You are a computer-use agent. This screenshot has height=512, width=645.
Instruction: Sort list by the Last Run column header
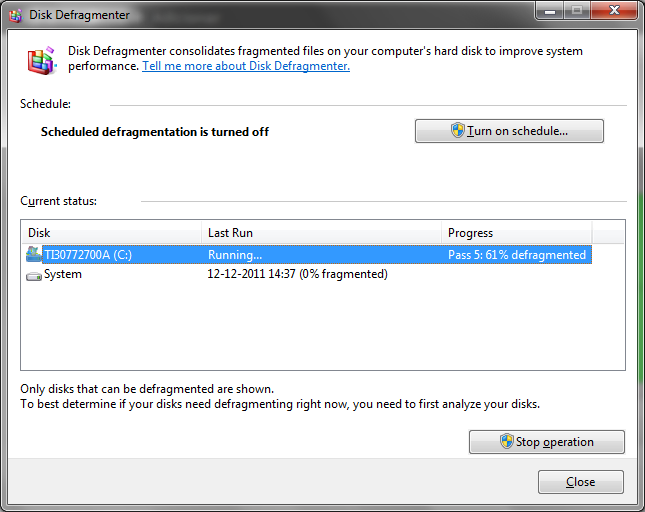[x=320, y=233]
